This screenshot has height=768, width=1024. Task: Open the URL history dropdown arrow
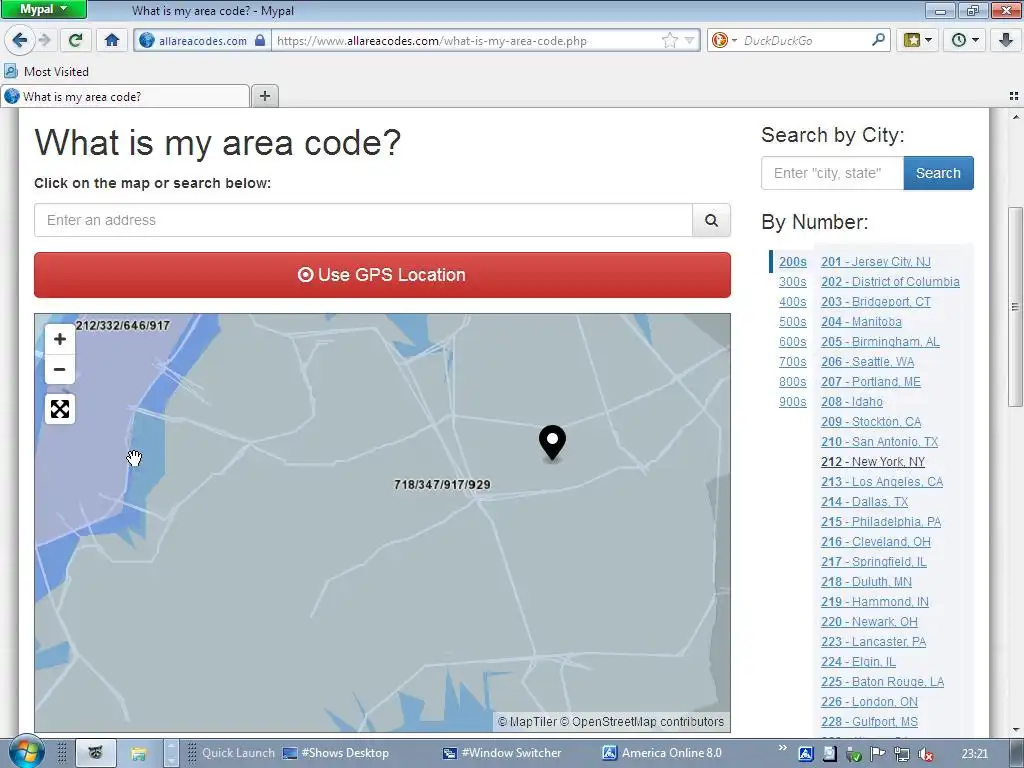(689, 40)
